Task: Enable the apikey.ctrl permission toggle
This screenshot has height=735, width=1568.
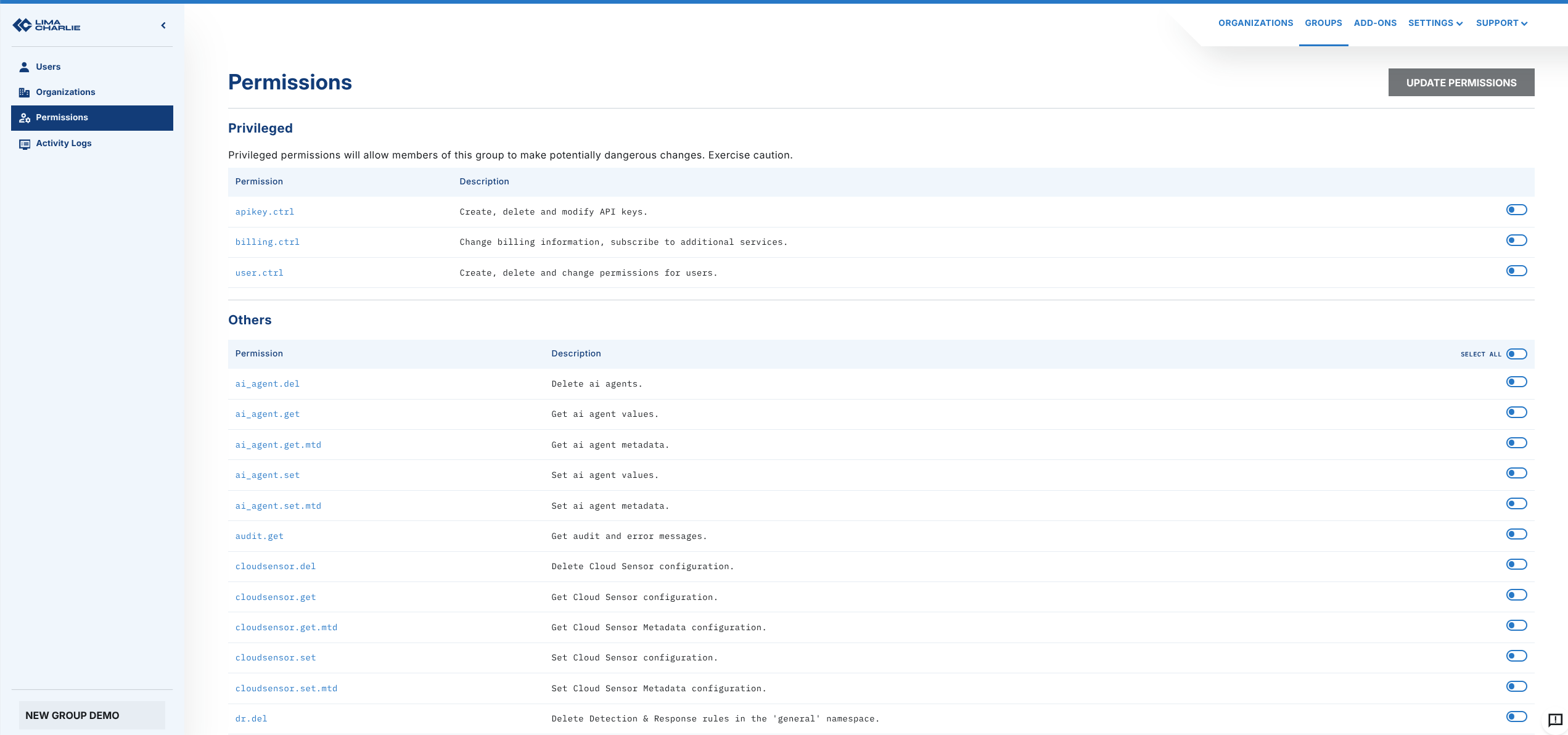Action: pos(1516,210)
